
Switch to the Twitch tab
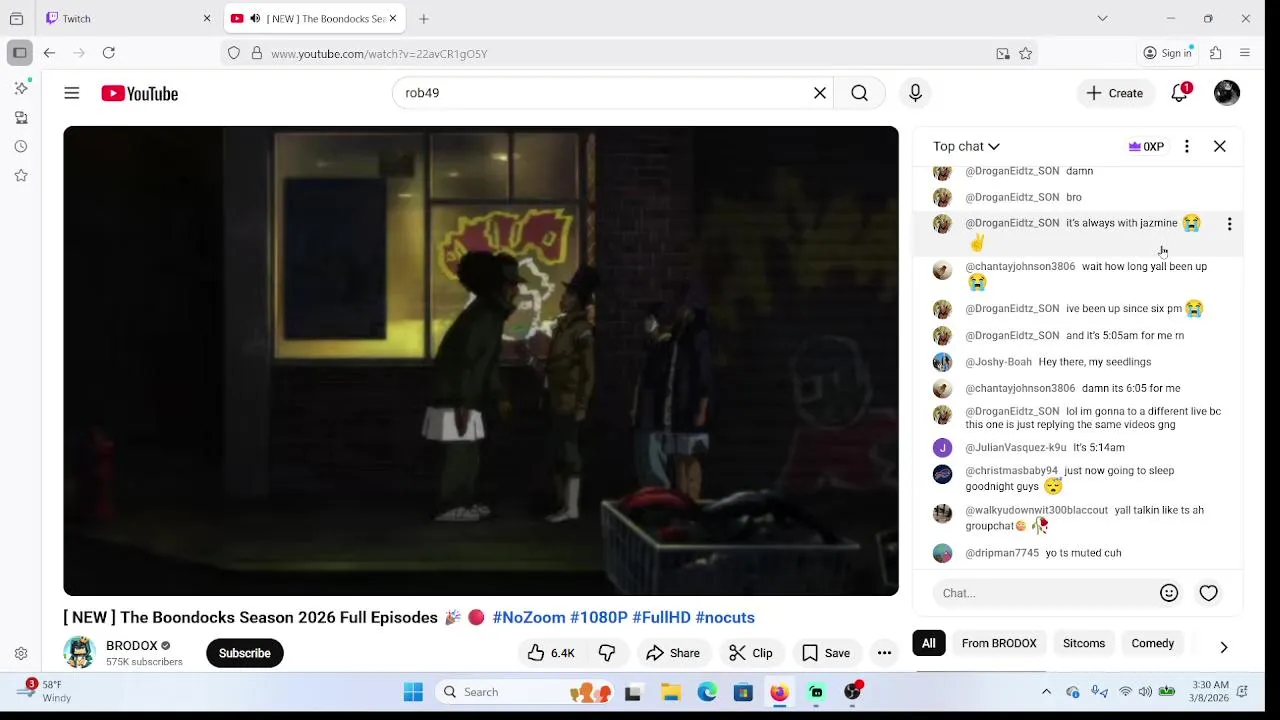pos(128,18)
